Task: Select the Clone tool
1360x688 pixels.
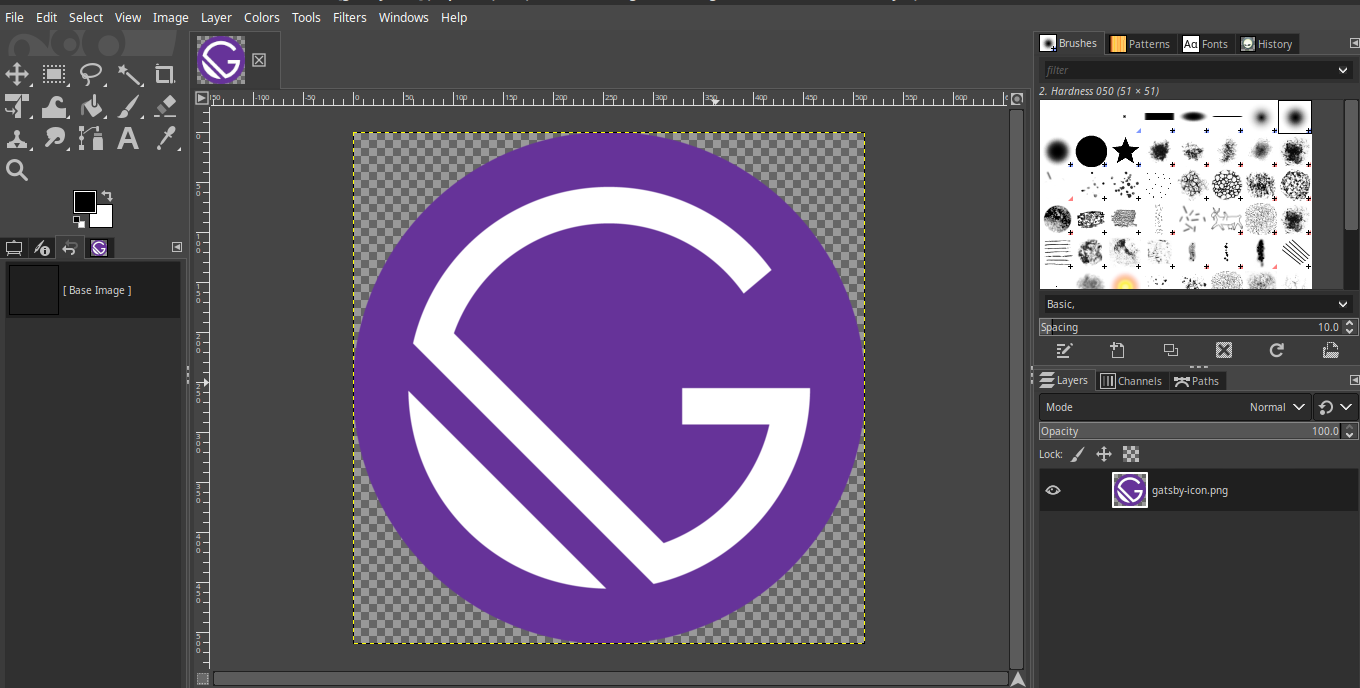Action: click(x=17, y=138)
